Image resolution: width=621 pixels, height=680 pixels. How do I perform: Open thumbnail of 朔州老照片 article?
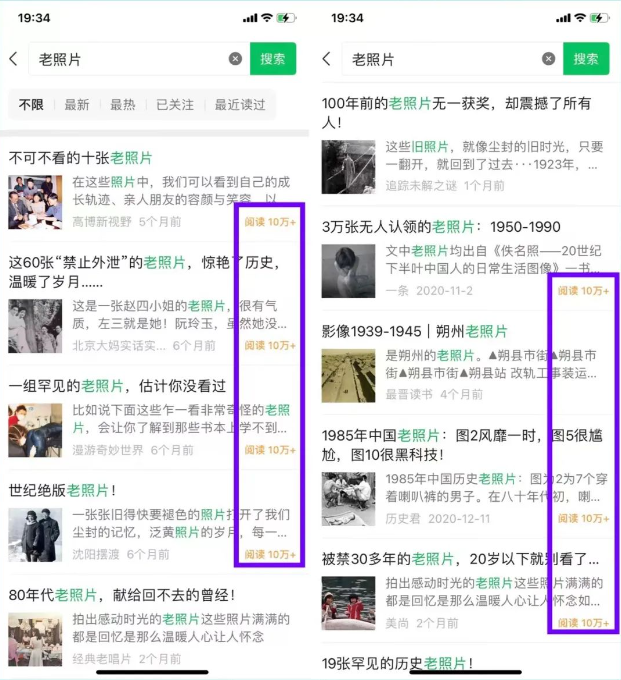348,376
